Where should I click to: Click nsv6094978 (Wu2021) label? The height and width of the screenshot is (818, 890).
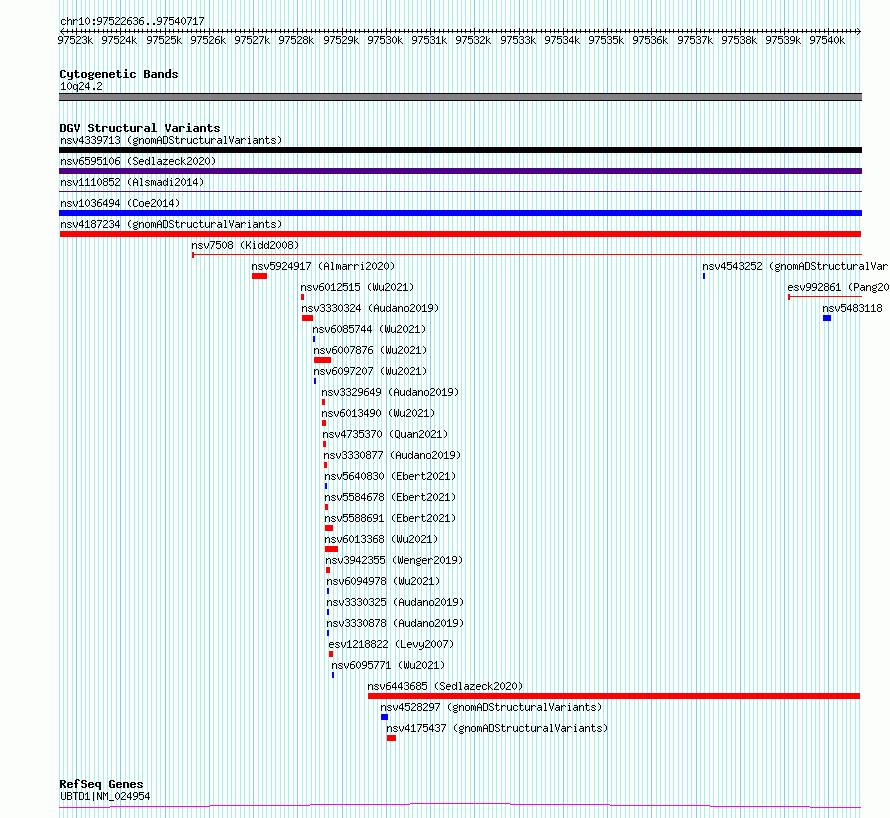(383, 581)
